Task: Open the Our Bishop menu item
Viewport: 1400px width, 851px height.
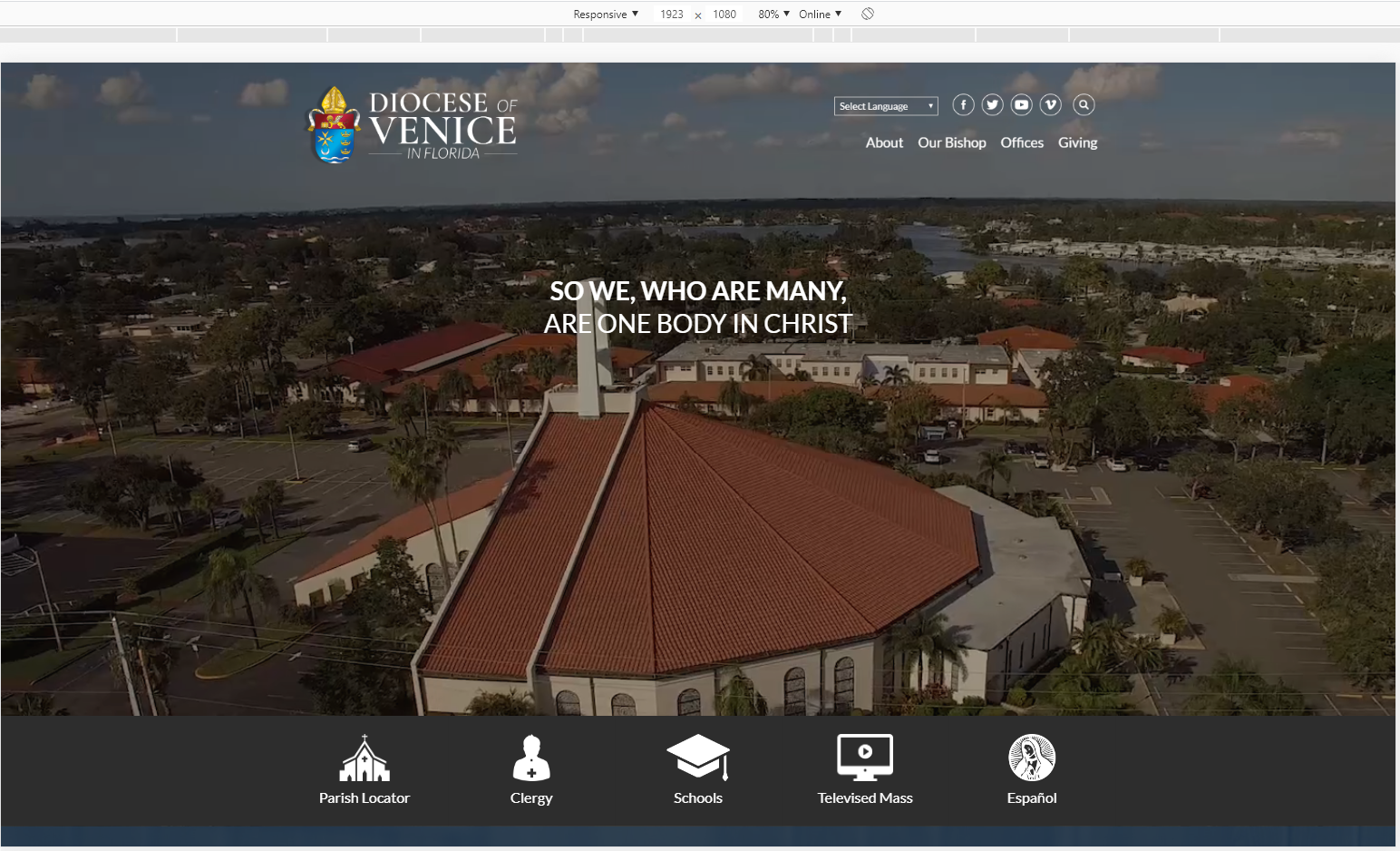Action: click(x=951, y=142)
